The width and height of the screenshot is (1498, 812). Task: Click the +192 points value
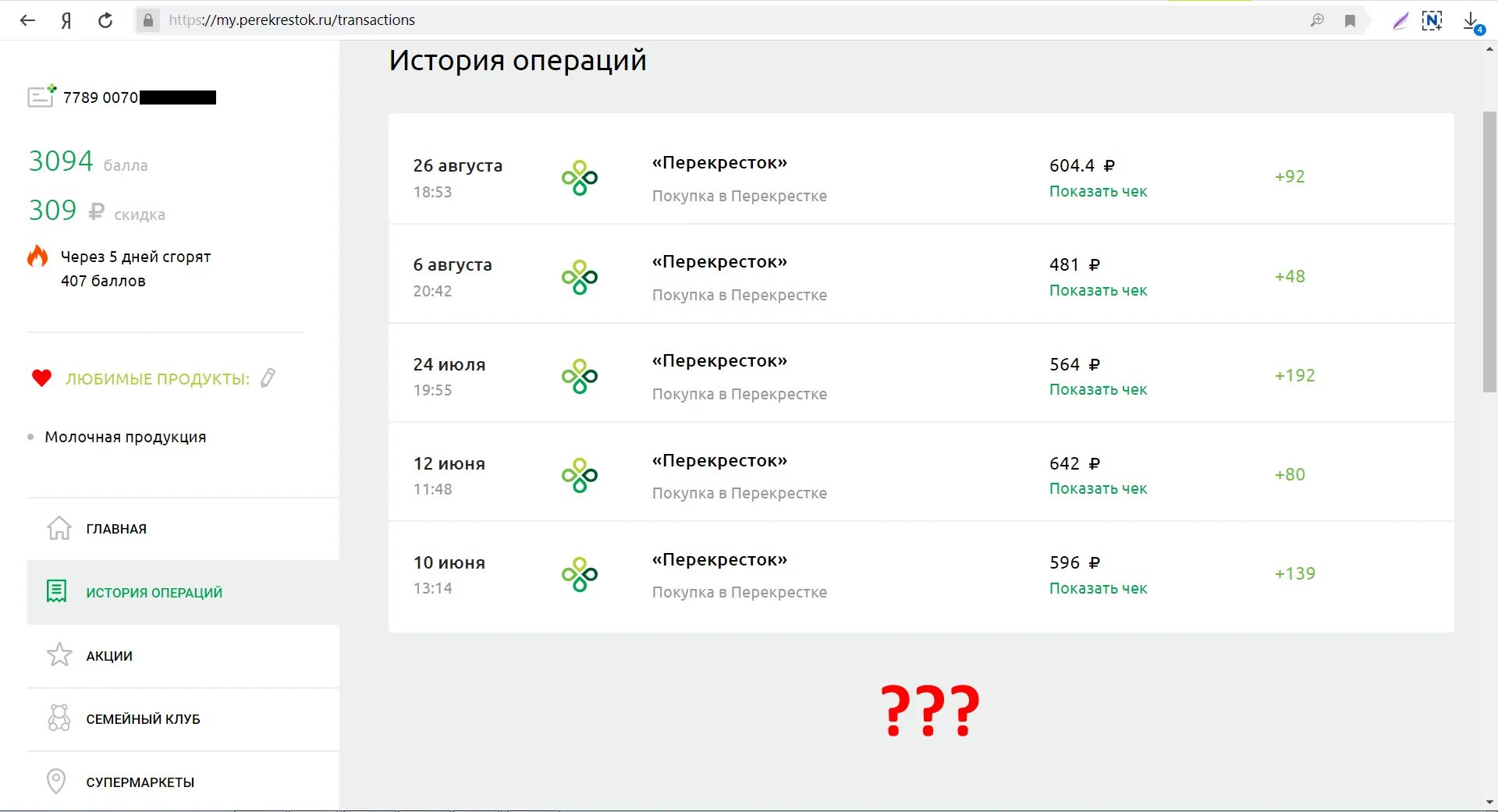tap(1295, 375)
